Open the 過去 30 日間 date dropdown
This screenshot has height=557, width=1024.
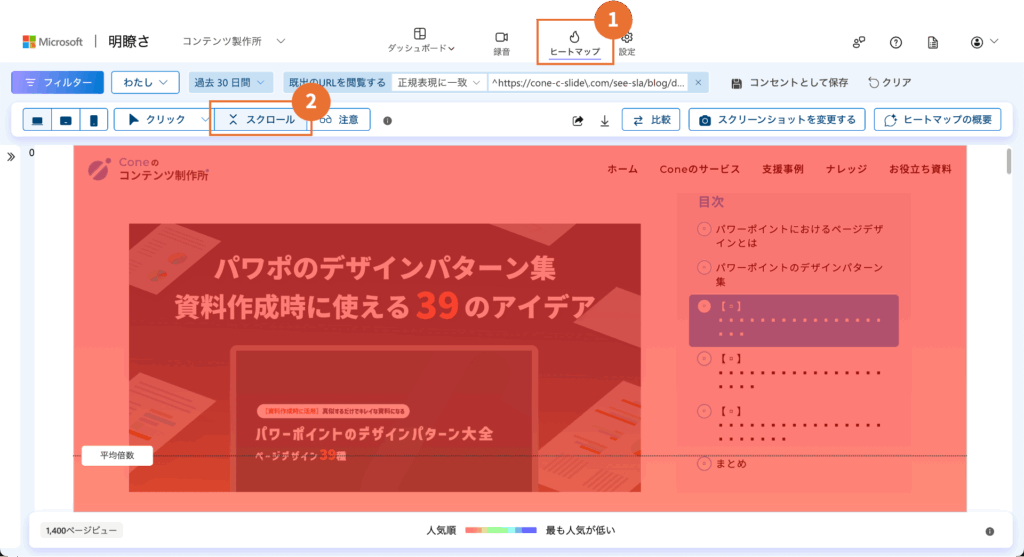point(230,82)
